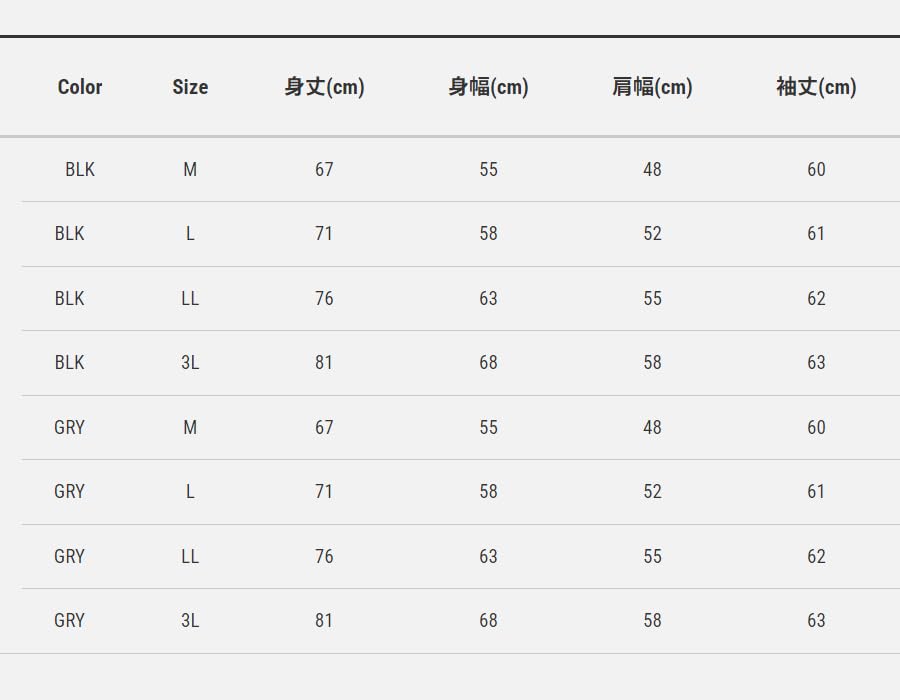Select 身幅 value 58 in BLK L row

tap(488, 234)
